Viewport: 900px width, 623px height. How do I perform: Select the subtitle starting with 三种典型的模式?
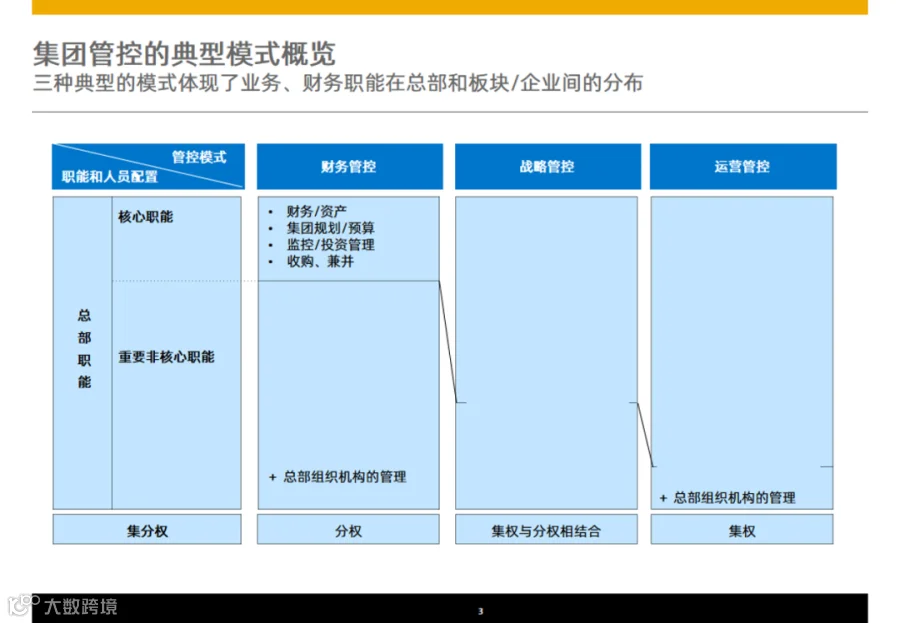(338, 83)
